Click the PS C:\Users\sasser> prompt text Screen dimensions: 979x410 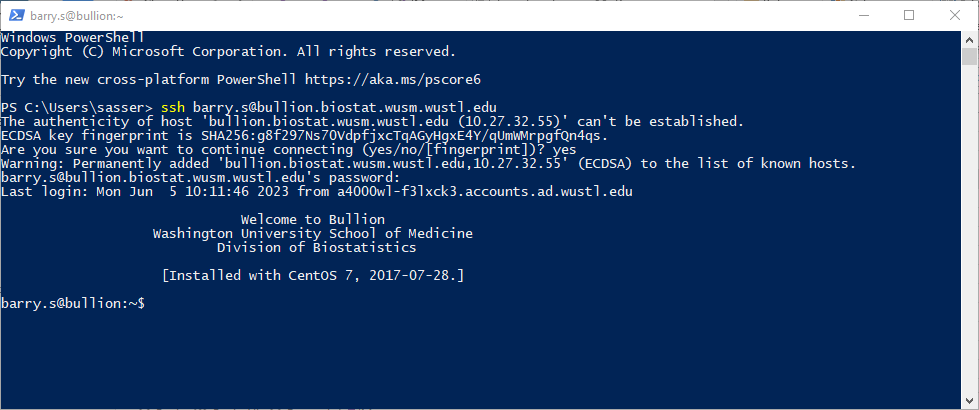pyautogui.click(x=77, y=107)
